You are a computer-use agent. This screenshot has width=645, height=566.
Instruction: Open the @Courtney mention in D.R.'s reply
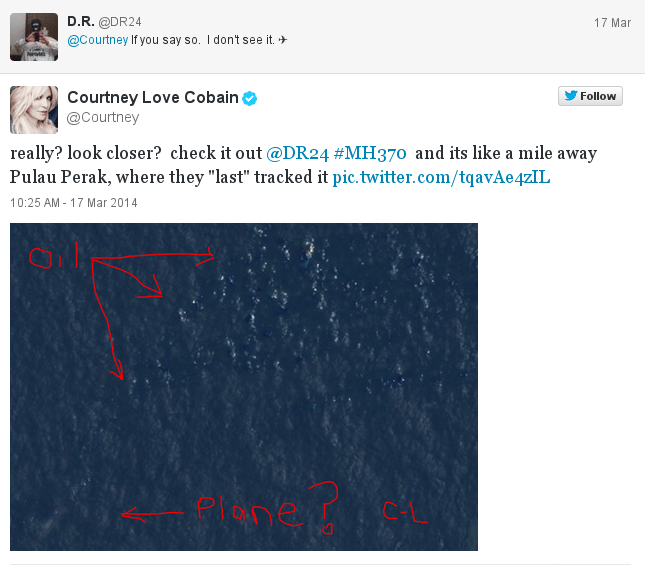pos(97,40)
